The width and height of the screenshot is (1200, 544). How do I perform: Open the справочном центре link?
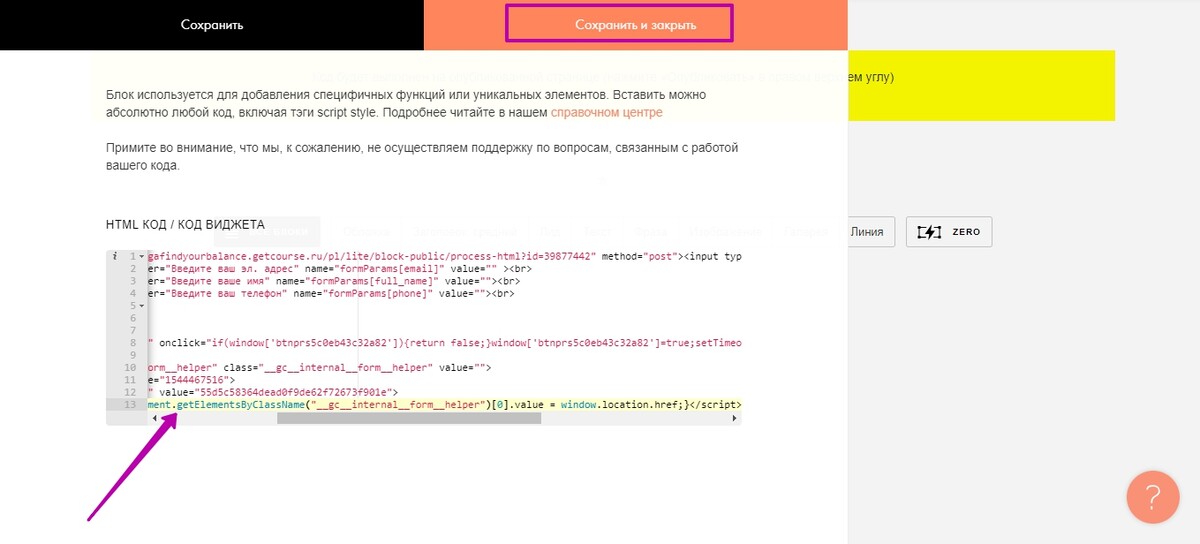tap(606, 113)
